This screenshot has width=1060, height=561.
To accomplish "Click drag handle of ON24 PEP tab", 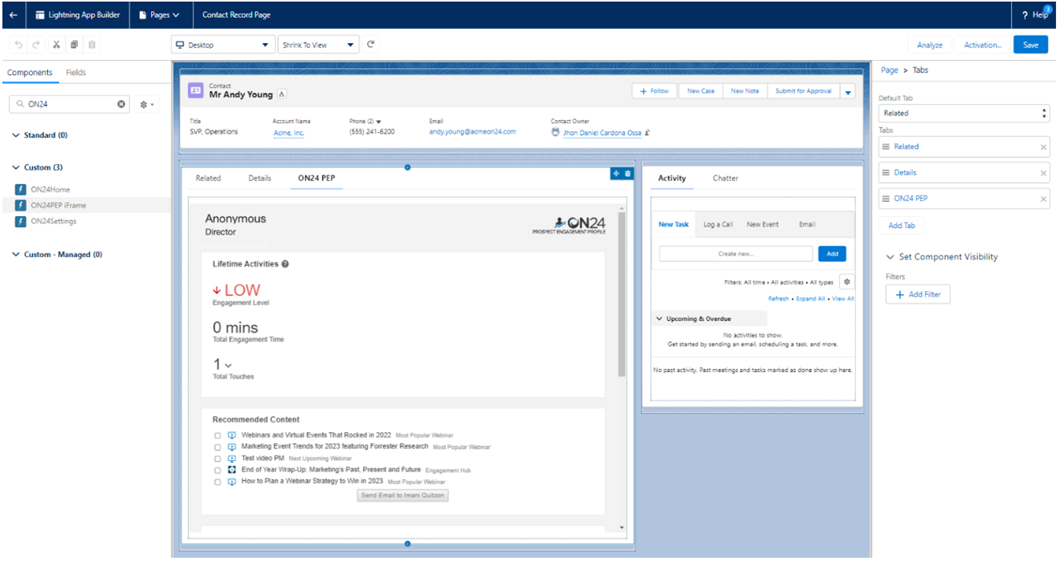I will pos(886,199).
